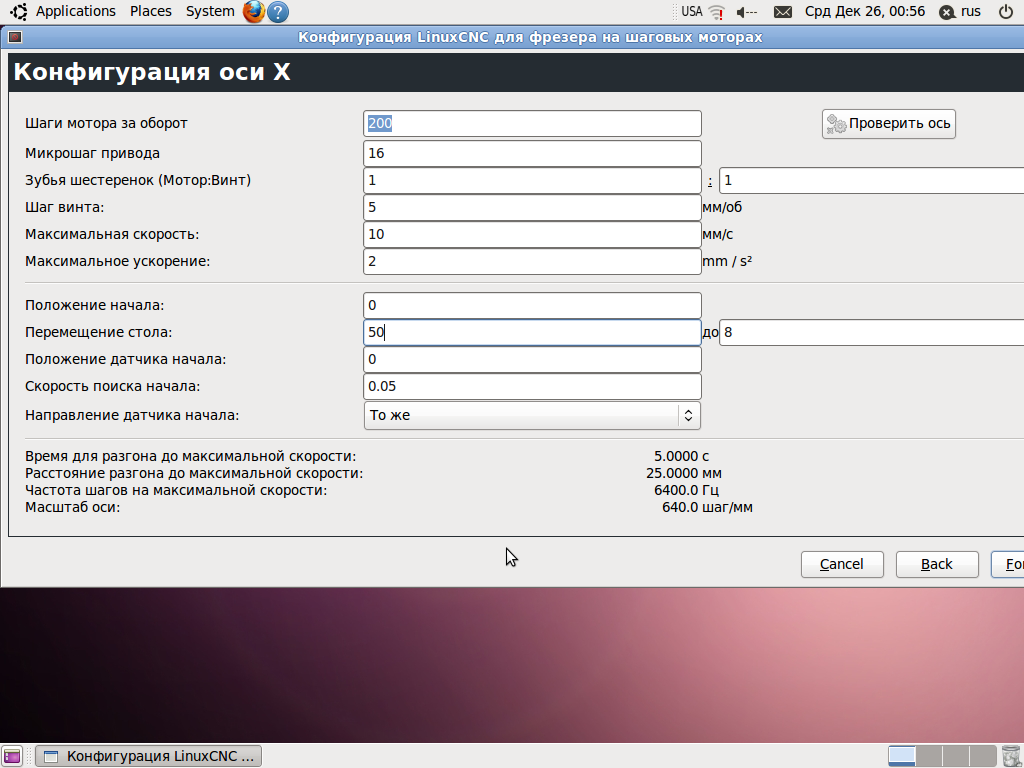The width and height of the screenshot is (1024, 768).
Task: Click the table travel end field containing 8
Action: pyautogui.click(x=871, y=332)
